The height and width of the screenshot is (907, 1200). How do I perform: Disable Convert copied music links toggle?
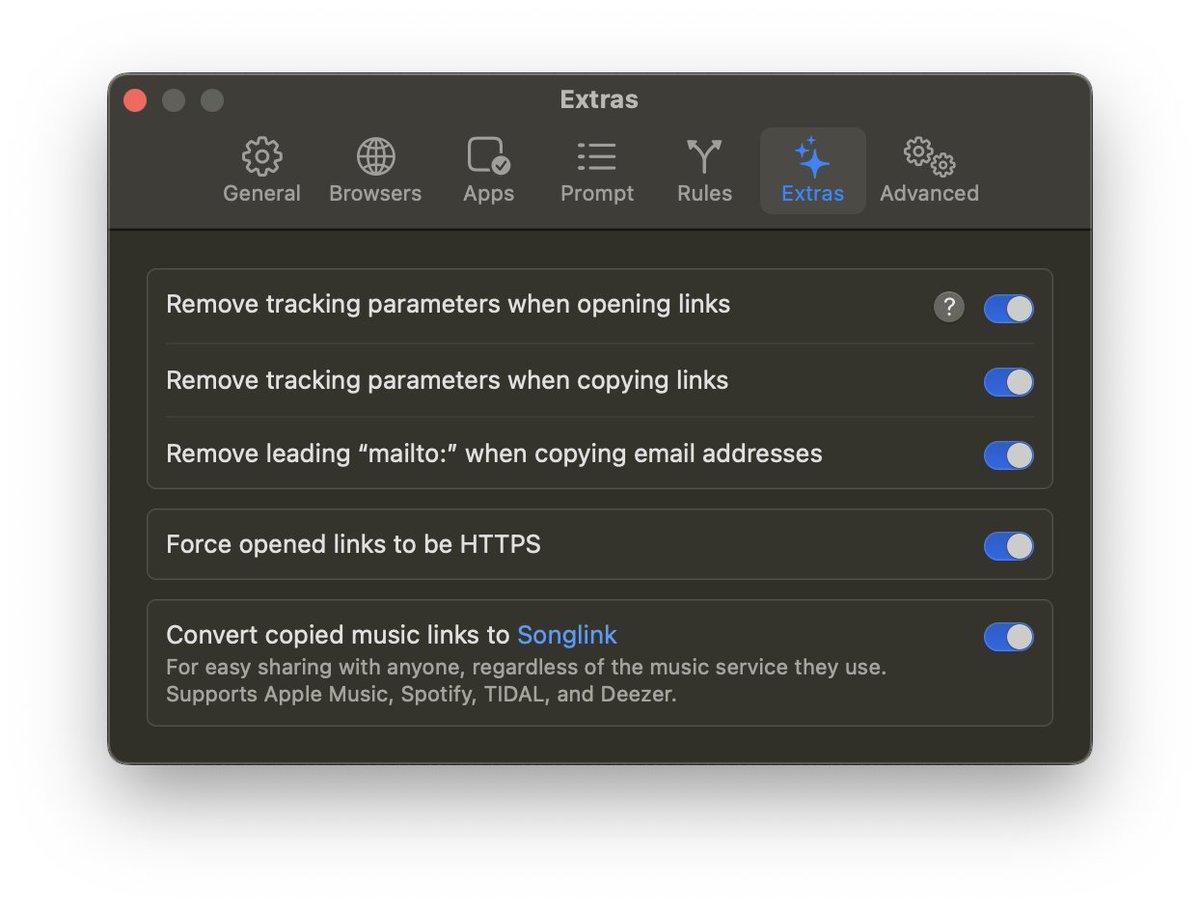(x=1009, y=637)
